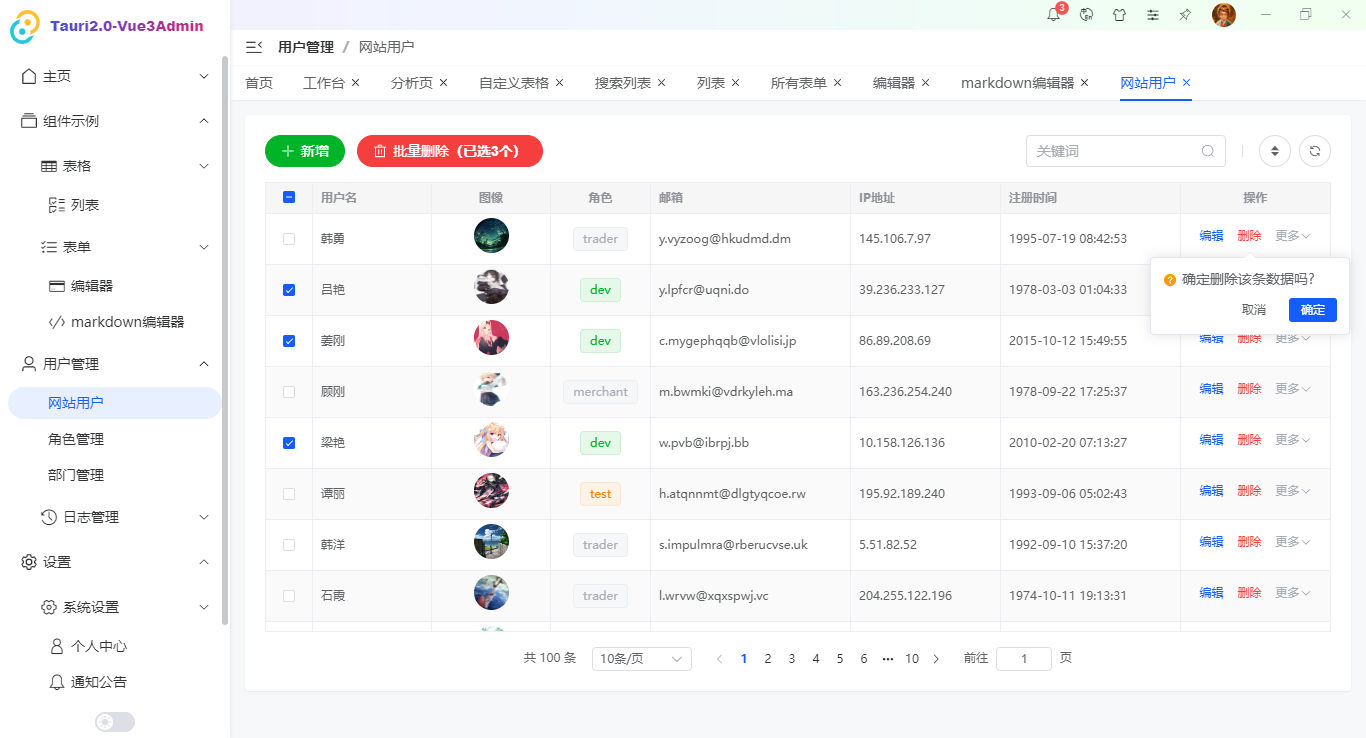The image size is (1366, 738).
Task: Open the 10条/页 page-size dropdown
Action: [641, 658]
